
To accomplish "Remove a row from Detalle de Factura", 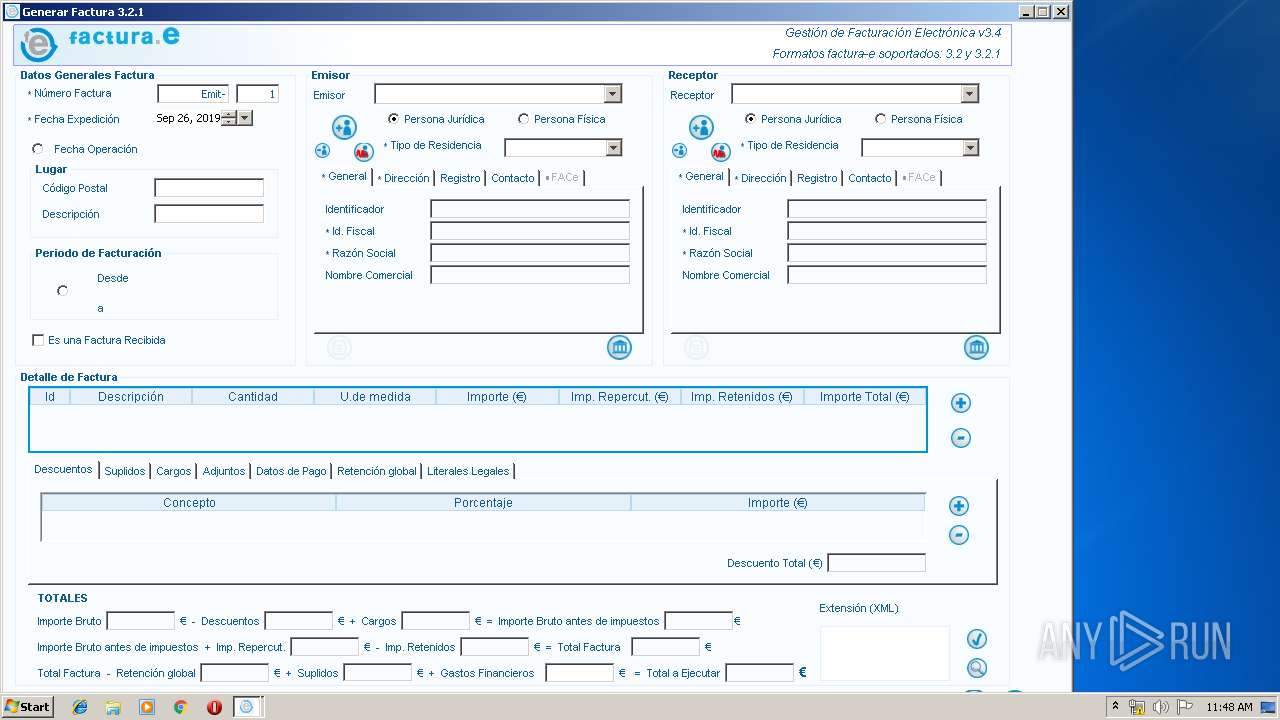I will [x=961, y=438].
